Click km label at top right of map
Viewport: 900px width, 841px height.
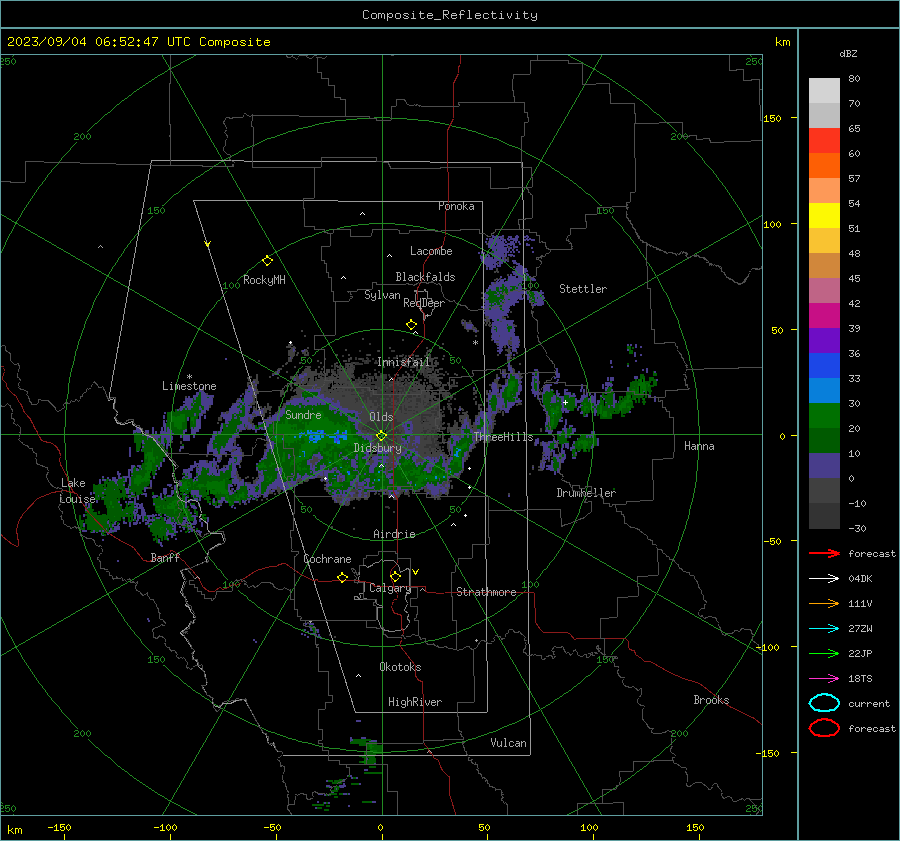[782, 42]
